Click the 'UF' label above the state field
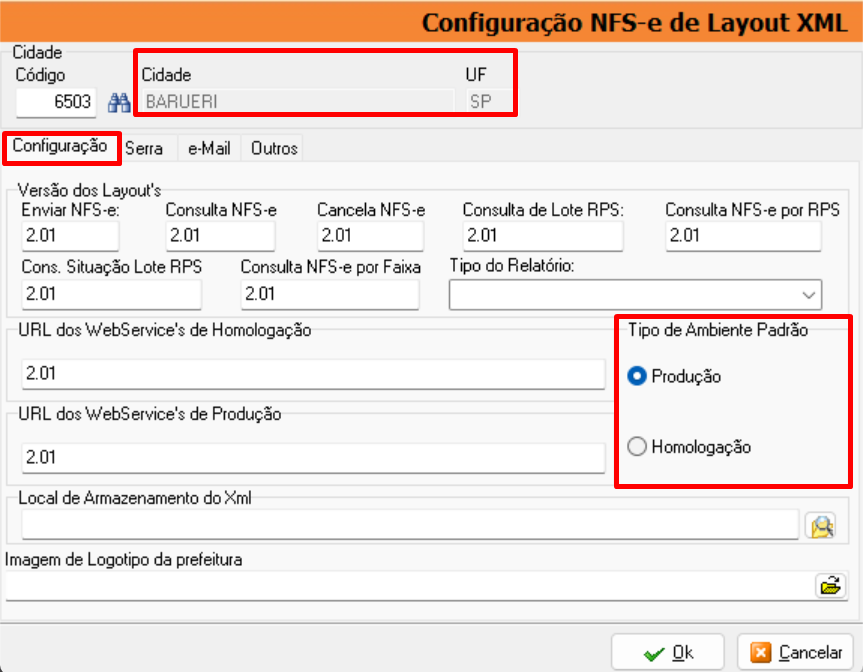863x672 pixels. coord(476,75)
